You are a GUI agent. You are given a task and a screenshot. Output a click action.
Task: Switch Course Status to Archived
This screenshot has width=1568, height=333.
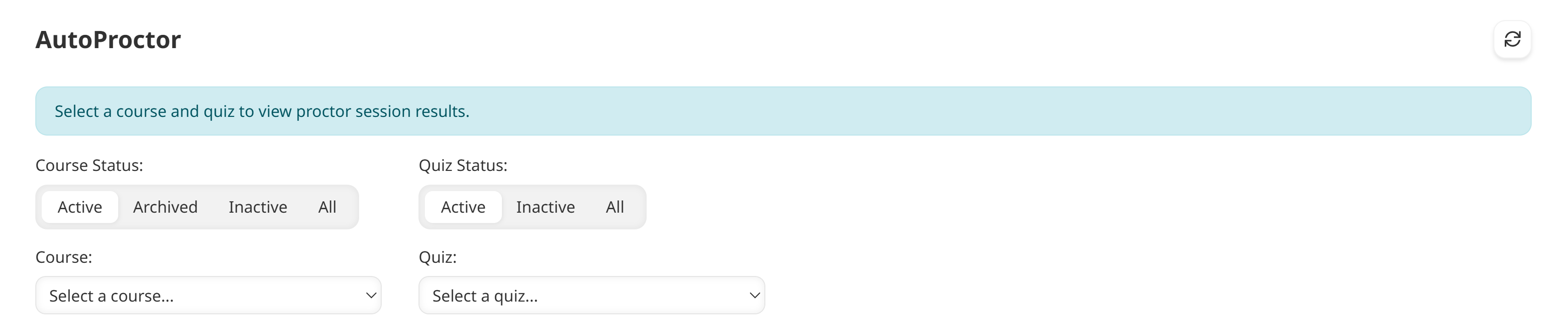pyautogui.click(x=165, y=207)
